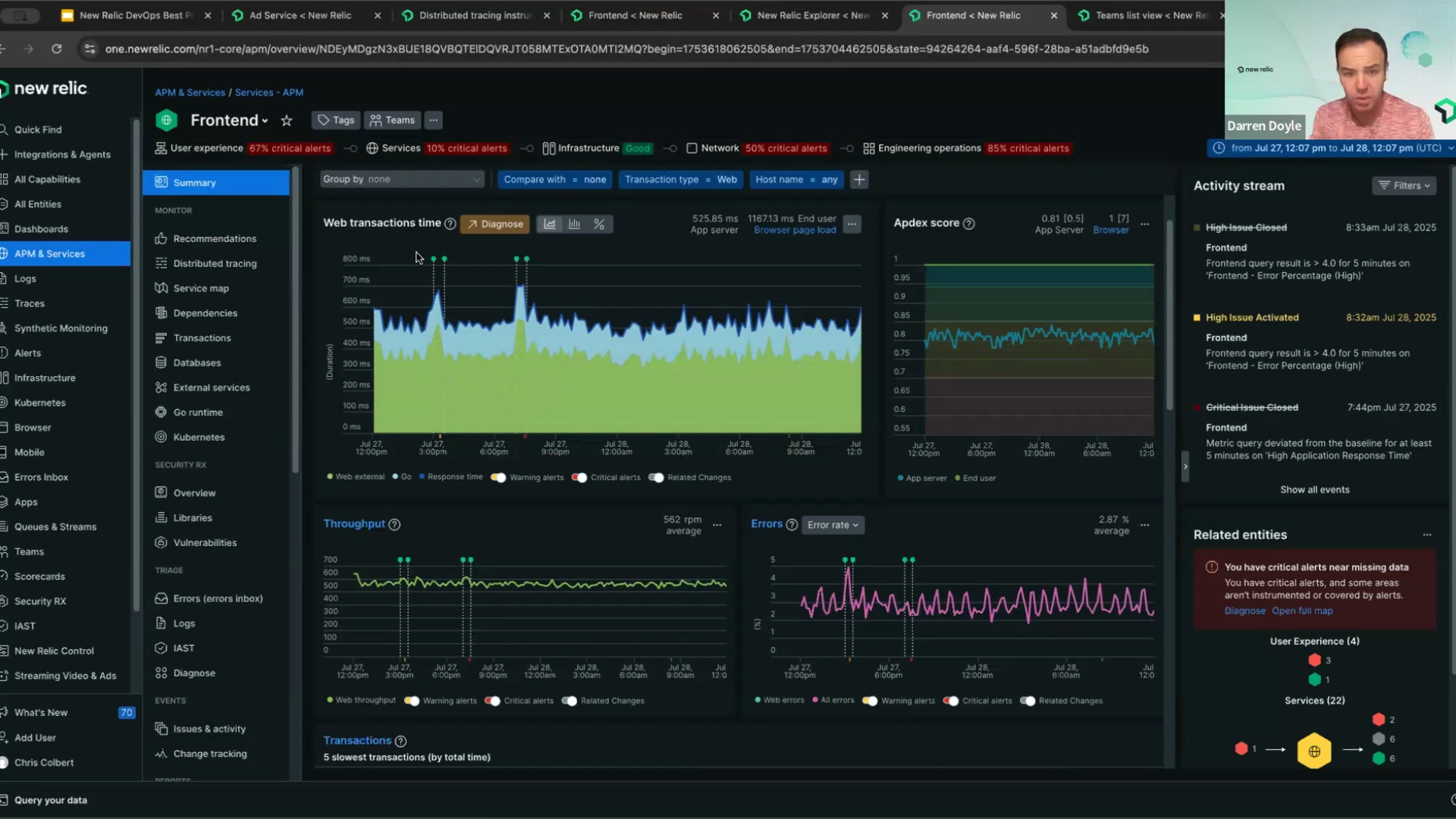Open Query your data bar
This screenshot has width=1456, height=819.
pos(50,800)
